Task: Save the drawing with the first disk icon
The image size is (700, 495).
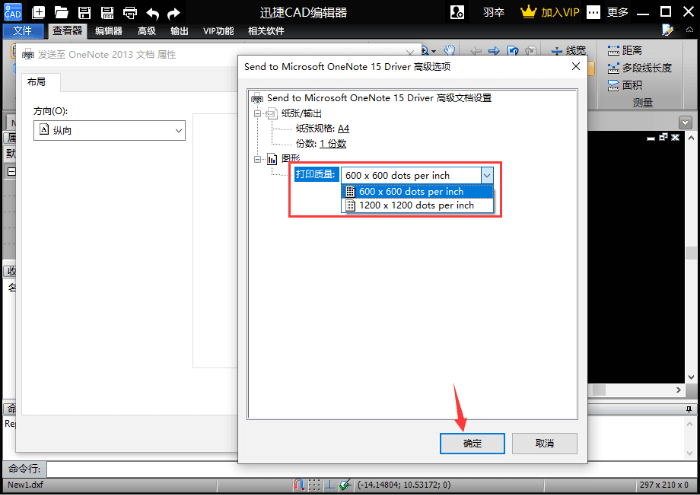Action: (84, 12)
